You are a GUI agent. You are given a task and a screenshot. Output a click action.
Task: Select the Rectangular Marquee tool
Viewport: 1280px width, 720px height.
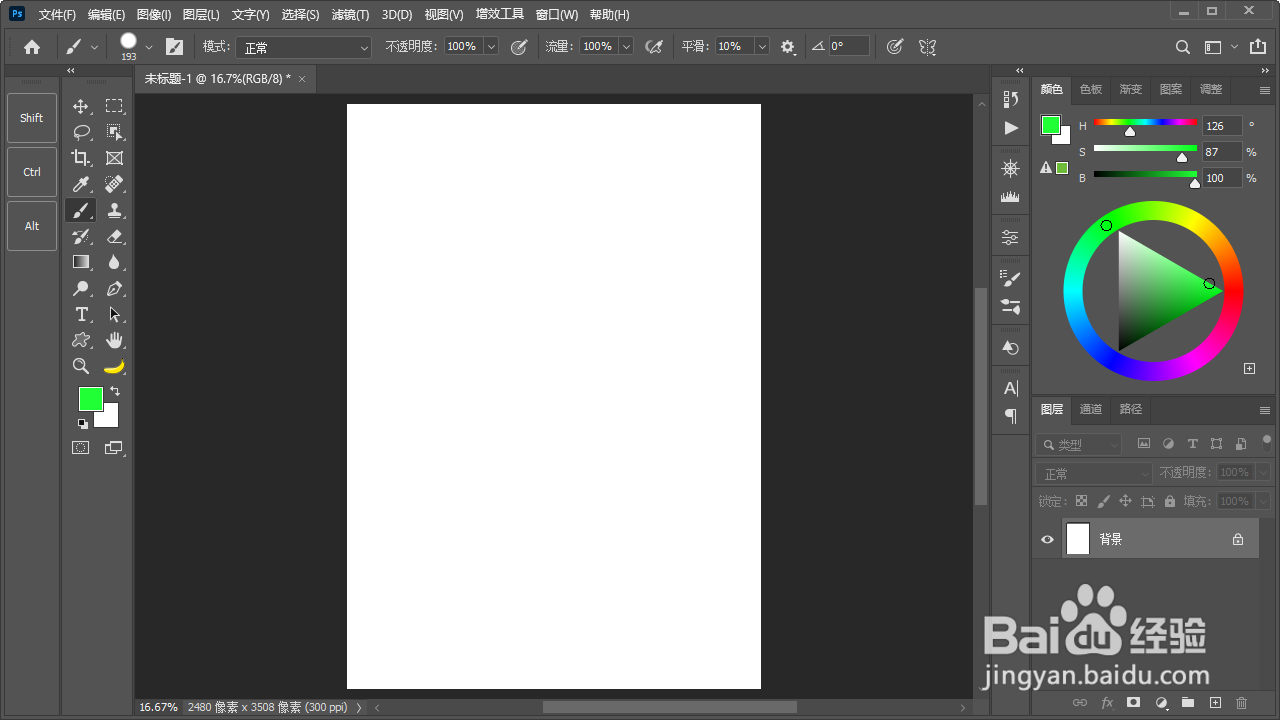point(114,106)
